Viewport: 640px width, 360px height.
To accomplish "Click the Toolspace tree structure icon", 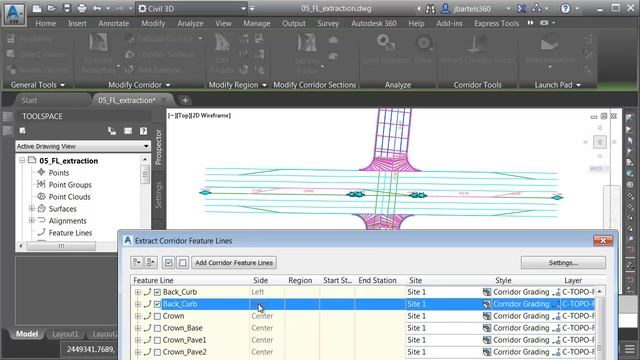I will pos(111,131).
